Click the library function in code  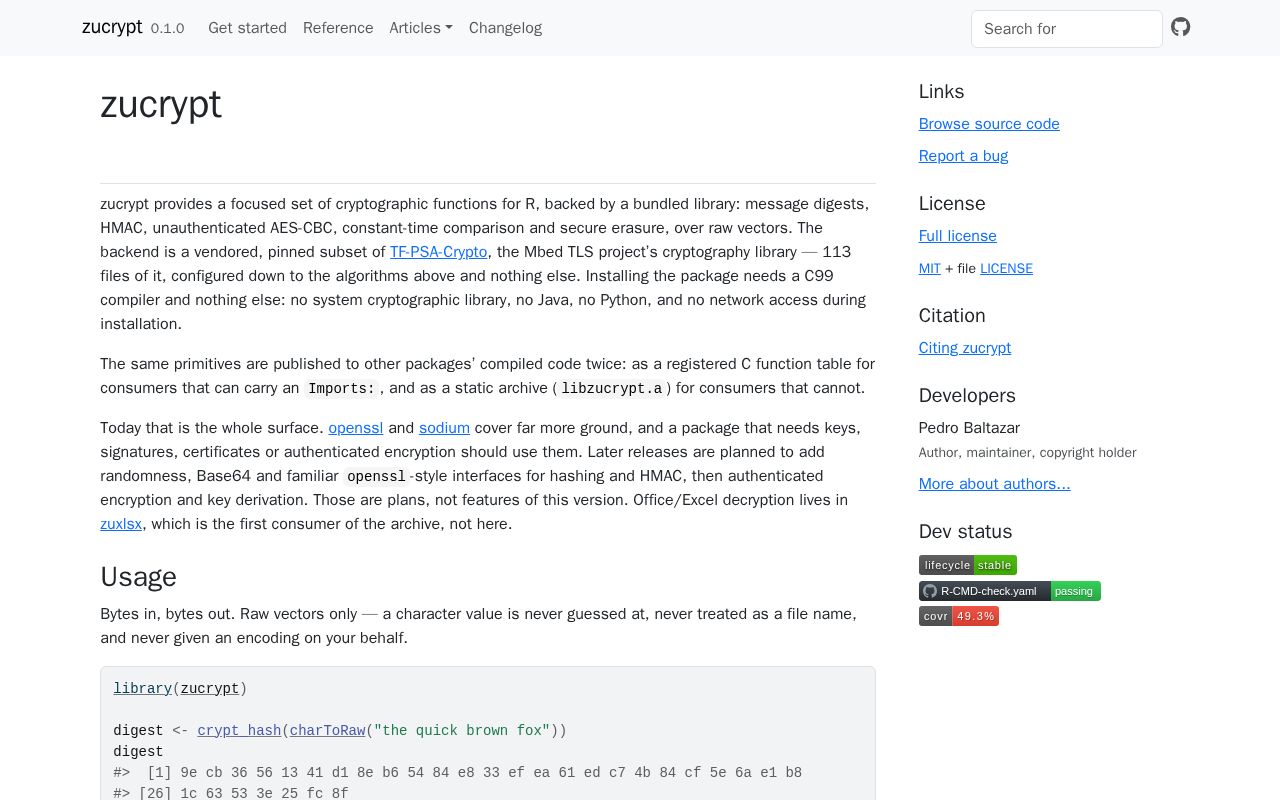(143, 689)
